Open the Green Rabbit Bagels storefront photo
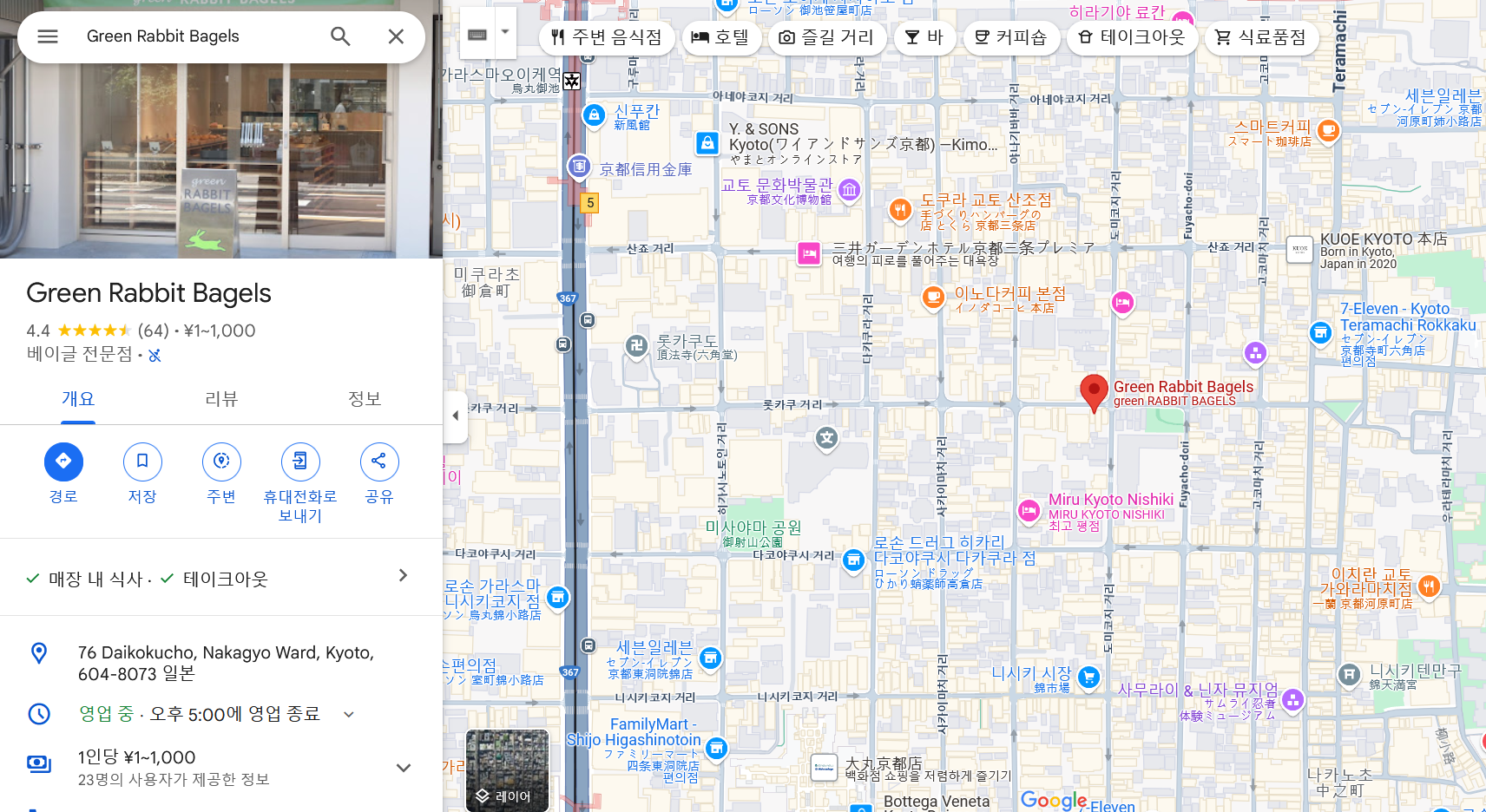 pos(221,160)
